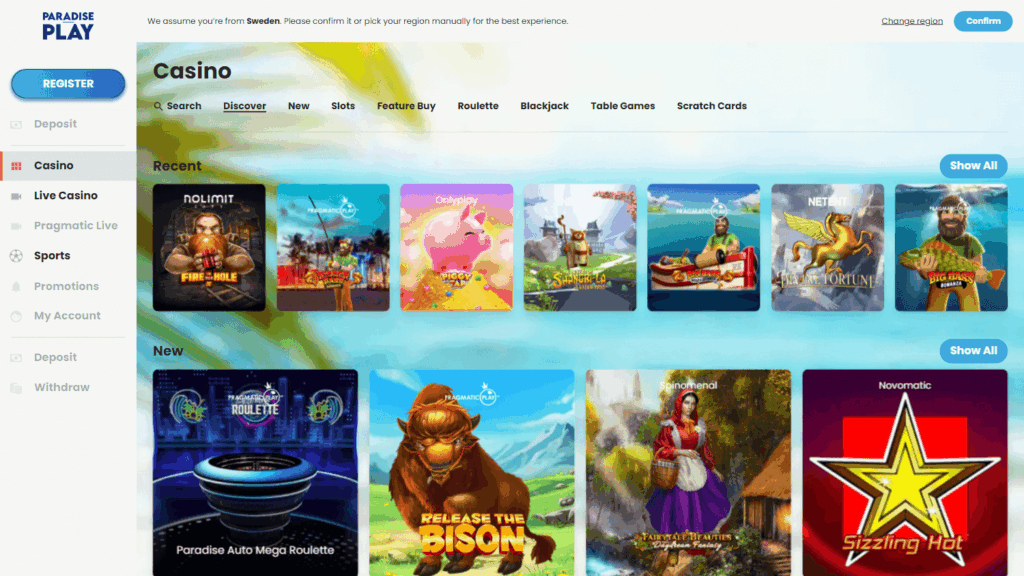Open the Fire in the Hole game
1024x576 pixels.
coord(209,247)
